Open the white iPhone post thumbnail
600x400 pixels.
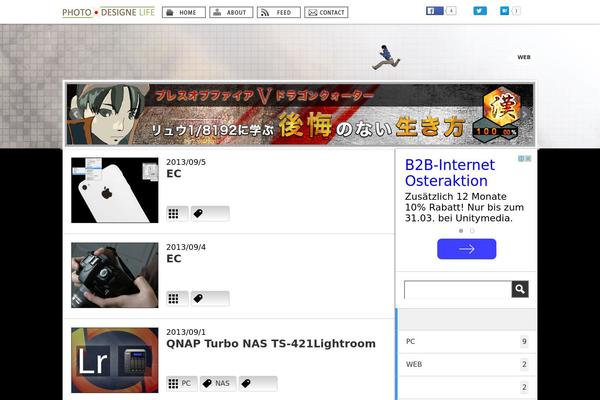click(x=114, y=190)
